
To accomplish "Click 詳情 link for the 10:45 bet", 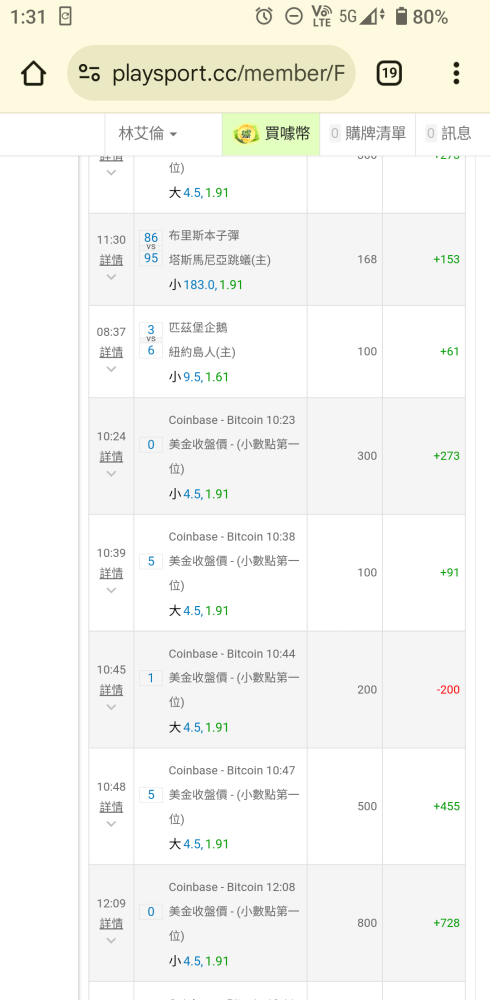I will (111, 689).
